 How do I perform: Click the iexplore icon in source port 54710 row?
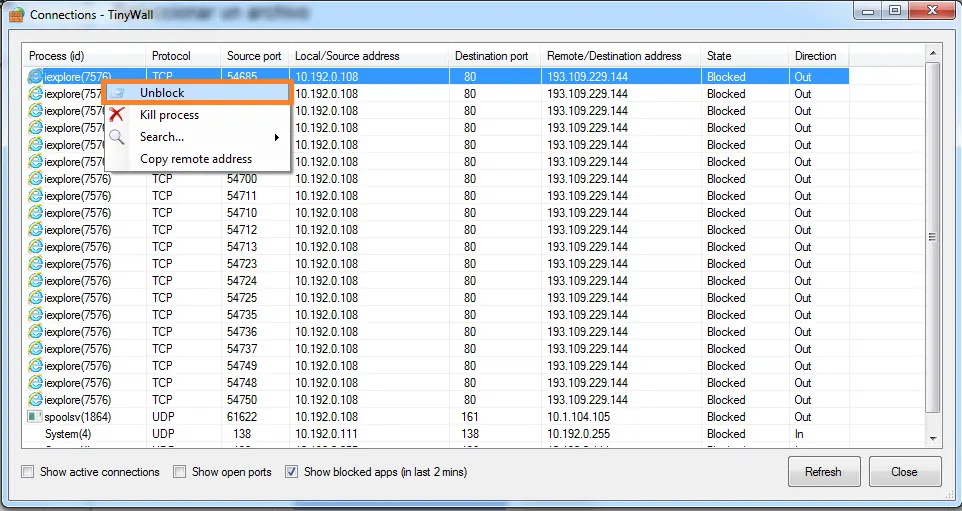click(x=36, y=213)
